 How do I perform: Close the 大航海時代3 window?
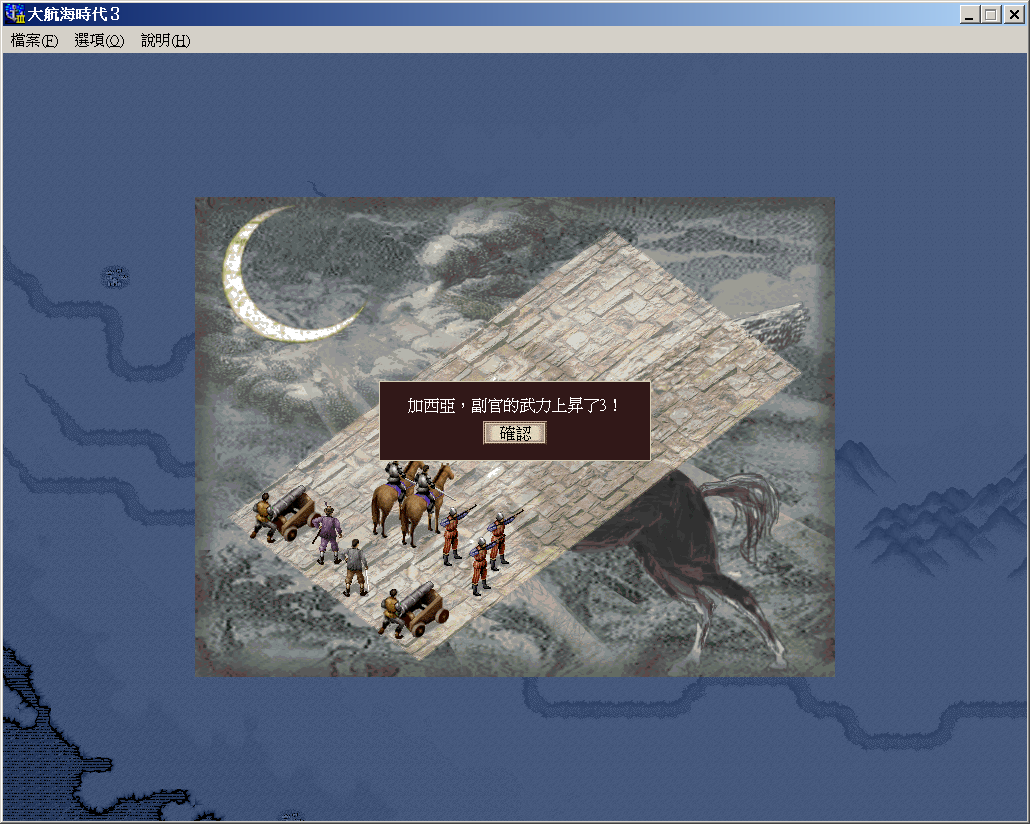coord(1012,15)
